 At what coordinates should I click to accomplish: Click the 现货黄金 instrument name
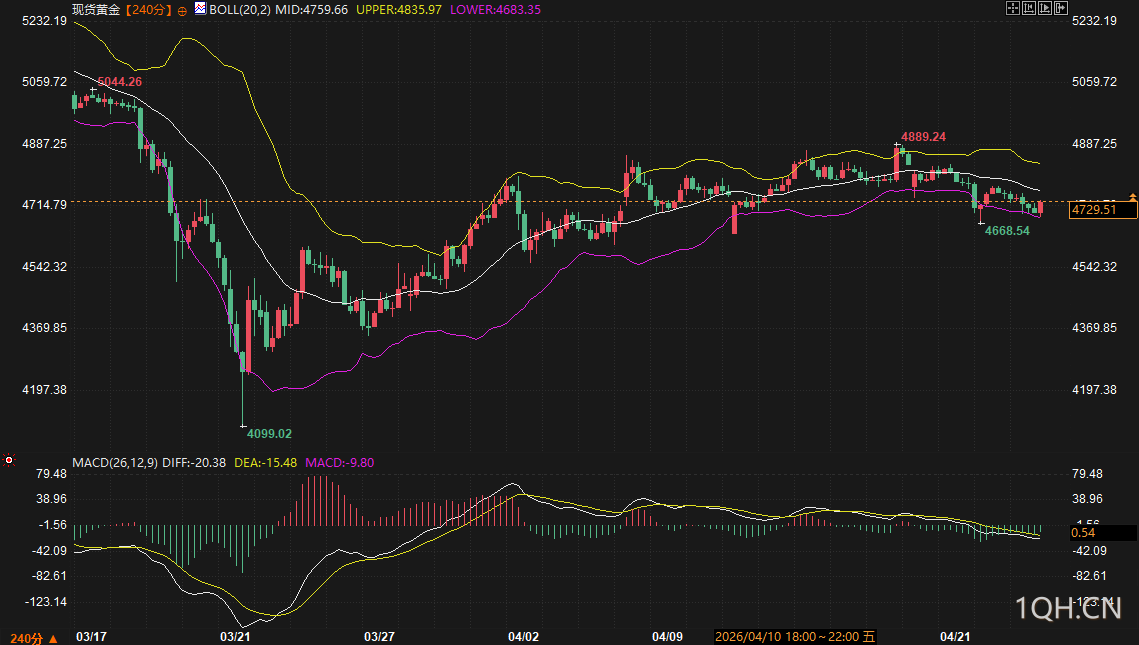(x=96, y=9)
